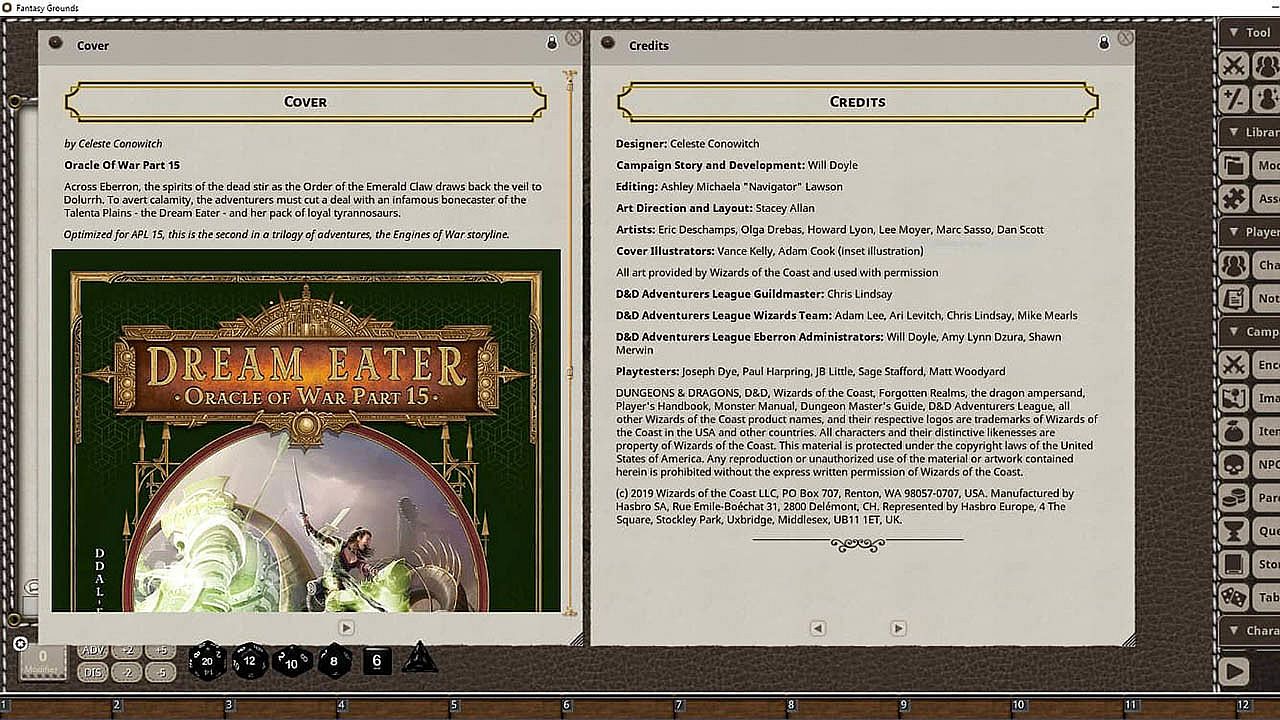Image resolution: width=1280 pixels, height=720 pixels.
Task: Open the Assets puzzle-piece button
Action: click(x=1250, y=198)
